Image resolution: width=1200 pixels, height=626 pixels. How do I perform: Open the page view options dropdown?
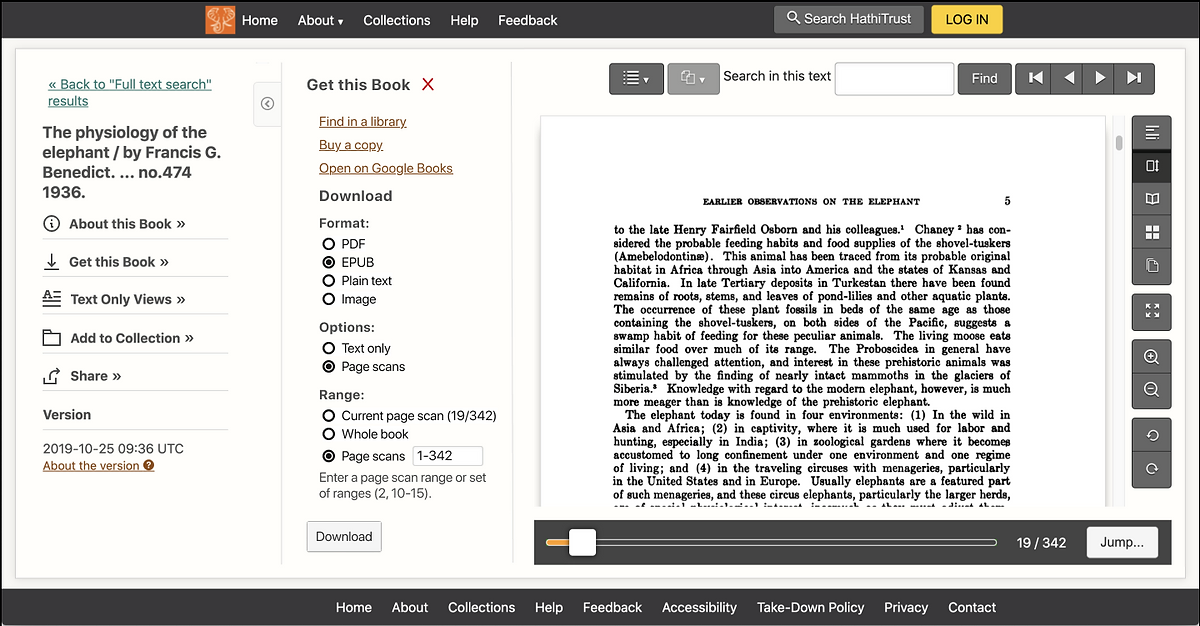point(636,78)
